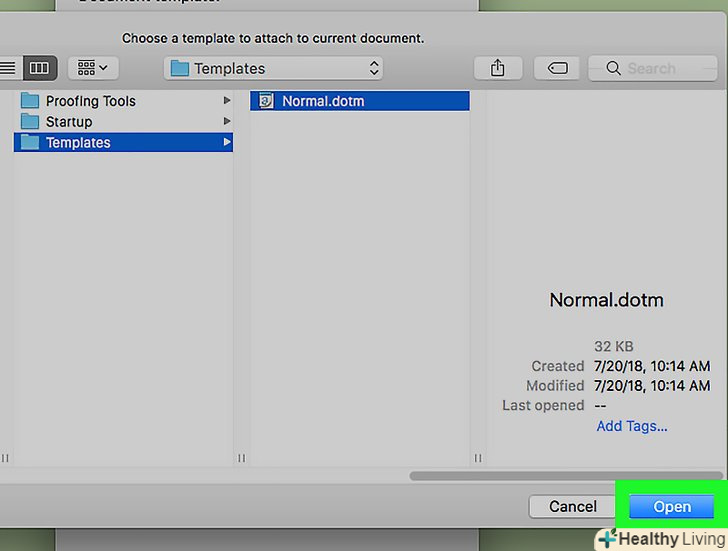Image resolution: width=728 pixels, height=551 pixels.
Task: Click the Edit Tags toolbar icon
Action: click(557, 68)
